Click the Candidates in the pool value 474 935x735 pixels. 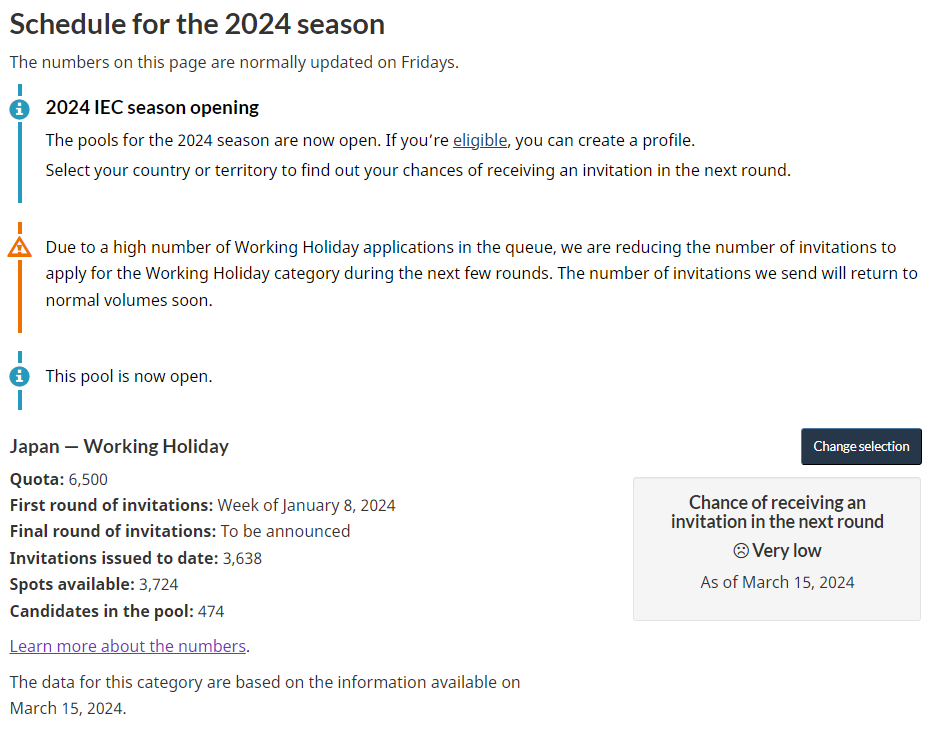(211, 612)
